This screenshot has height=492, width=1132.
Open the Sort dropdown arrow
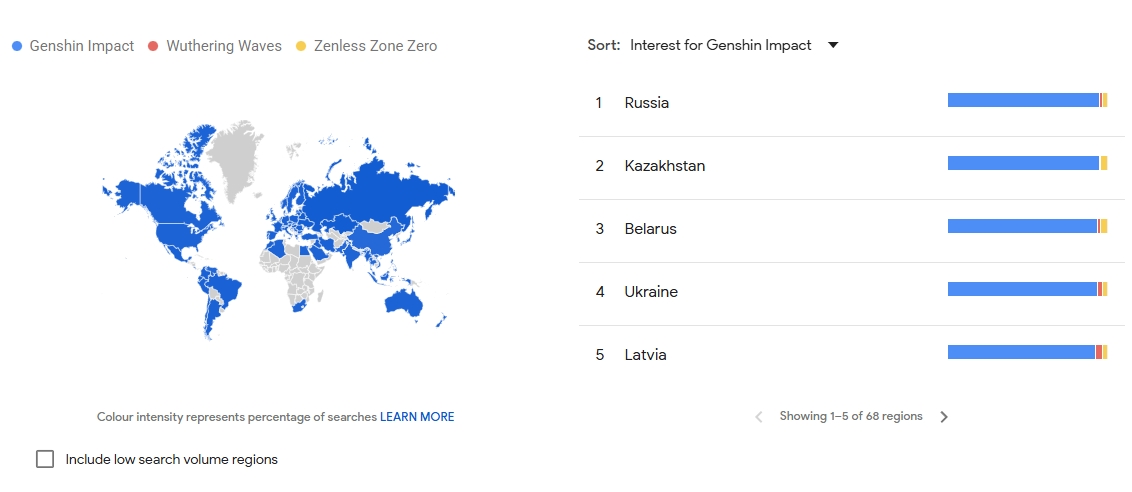[833, 45]
